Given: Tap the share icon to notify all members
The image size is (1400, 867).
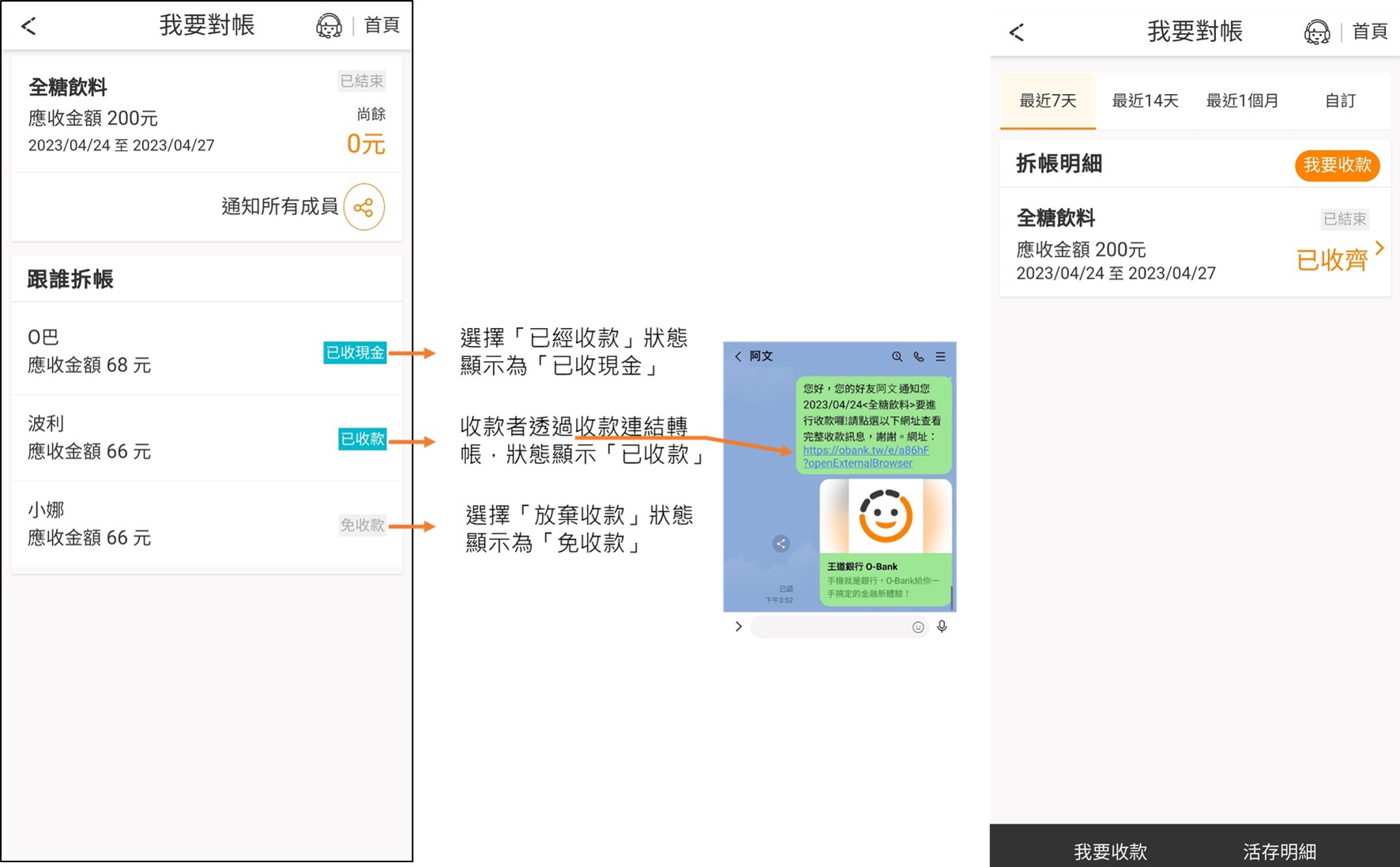Looking at the screenshot, I should click(363, 207).
